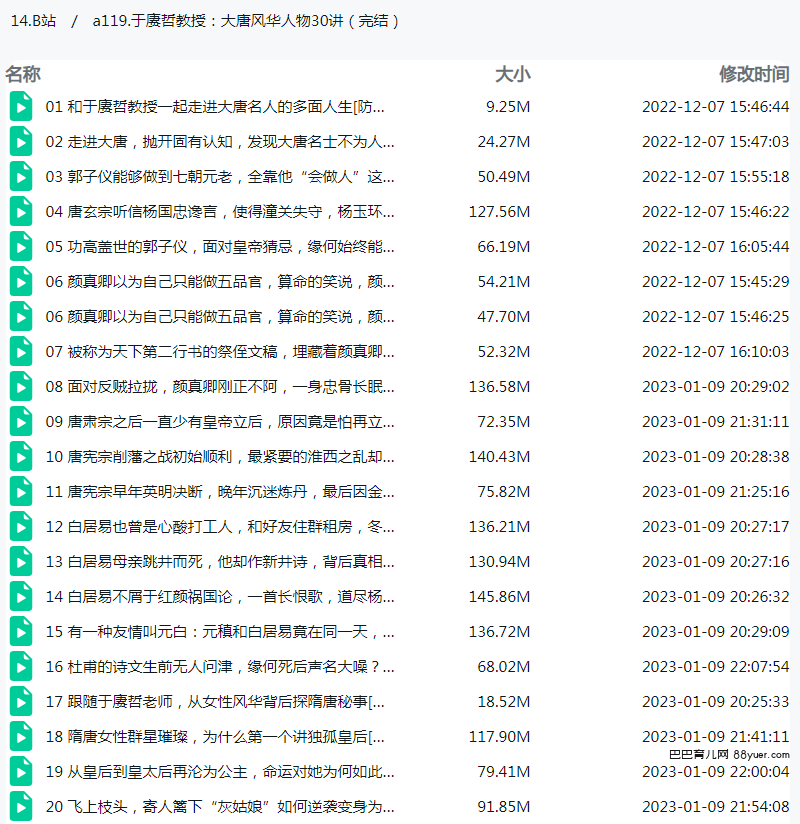The width and height of the screenshot is (800, 824).
Task: Click video icon for file 17 跟随于赓哲老师
Action: (x=21, y=702)
